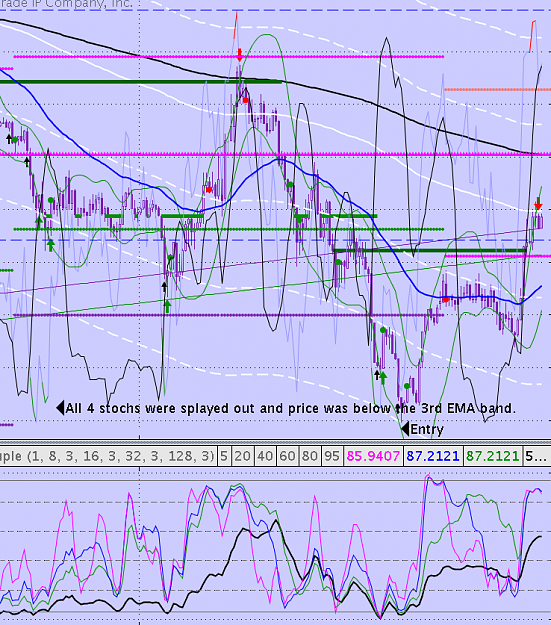
Task: Select the "40" level box in indicator bar
Action: coord(265,456)
